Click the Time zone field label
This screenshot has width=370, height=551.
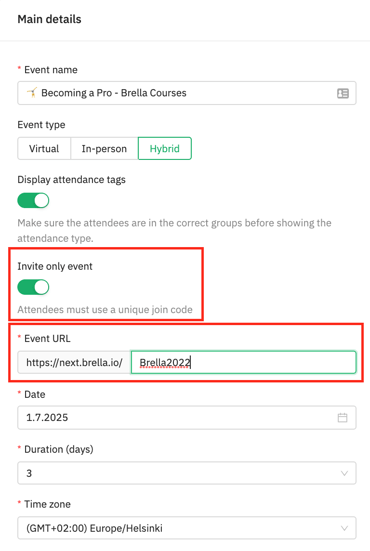point(47,504)
